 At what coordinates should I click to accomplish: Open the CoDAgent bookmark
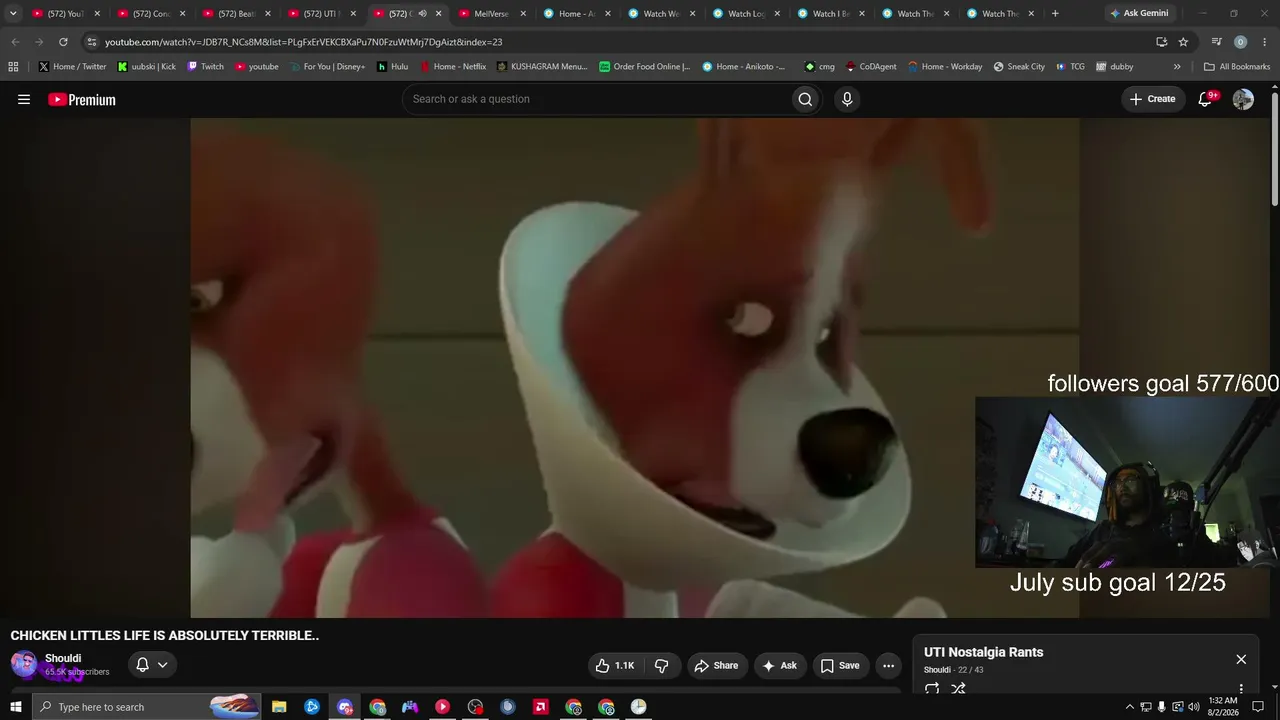point(871,67)
